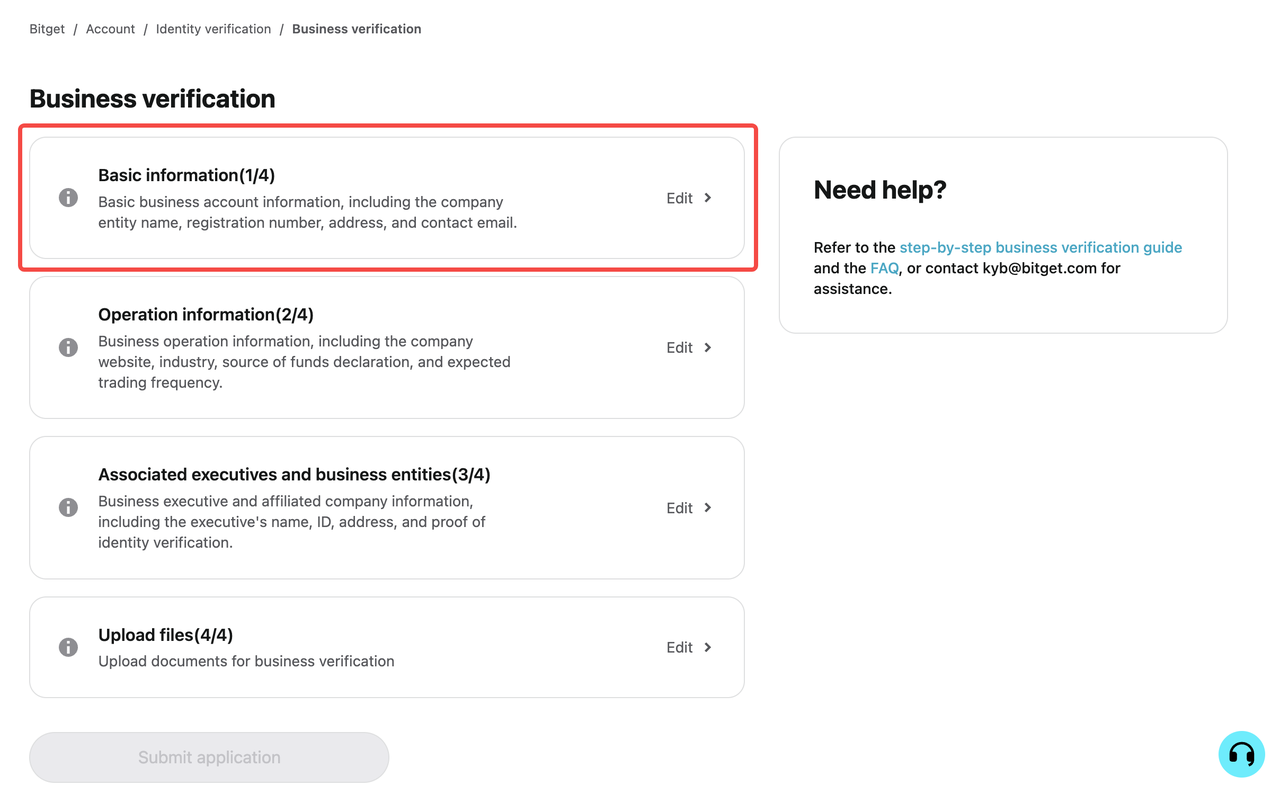Open the customer support headset icon
The height and width of the screenshot is (803, 1280).
pos(1241,755)
